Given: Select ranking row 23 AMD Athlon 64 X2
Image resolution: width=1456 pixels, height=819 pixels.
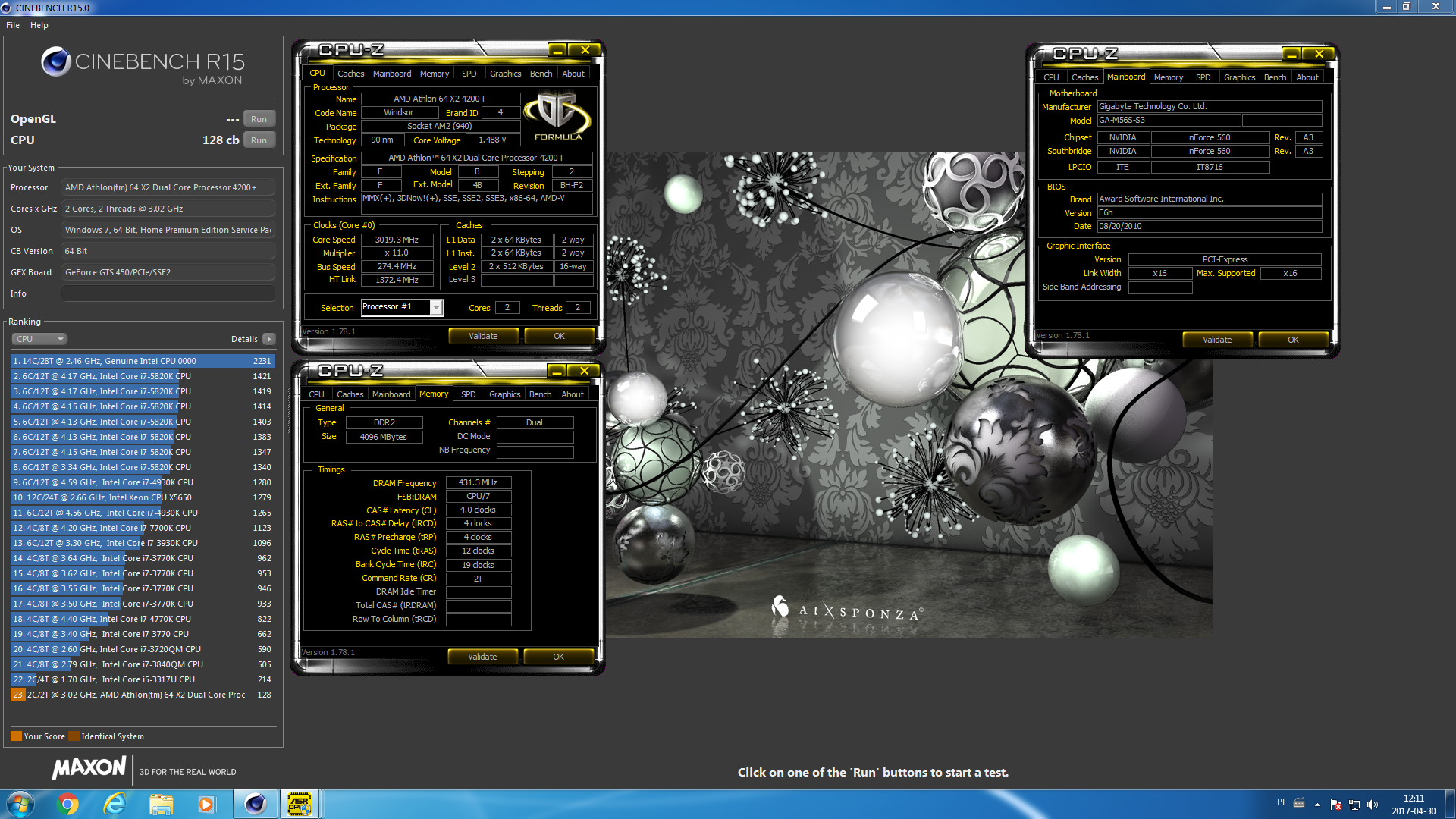Looking at the screenshot, I should pos(143,695).
